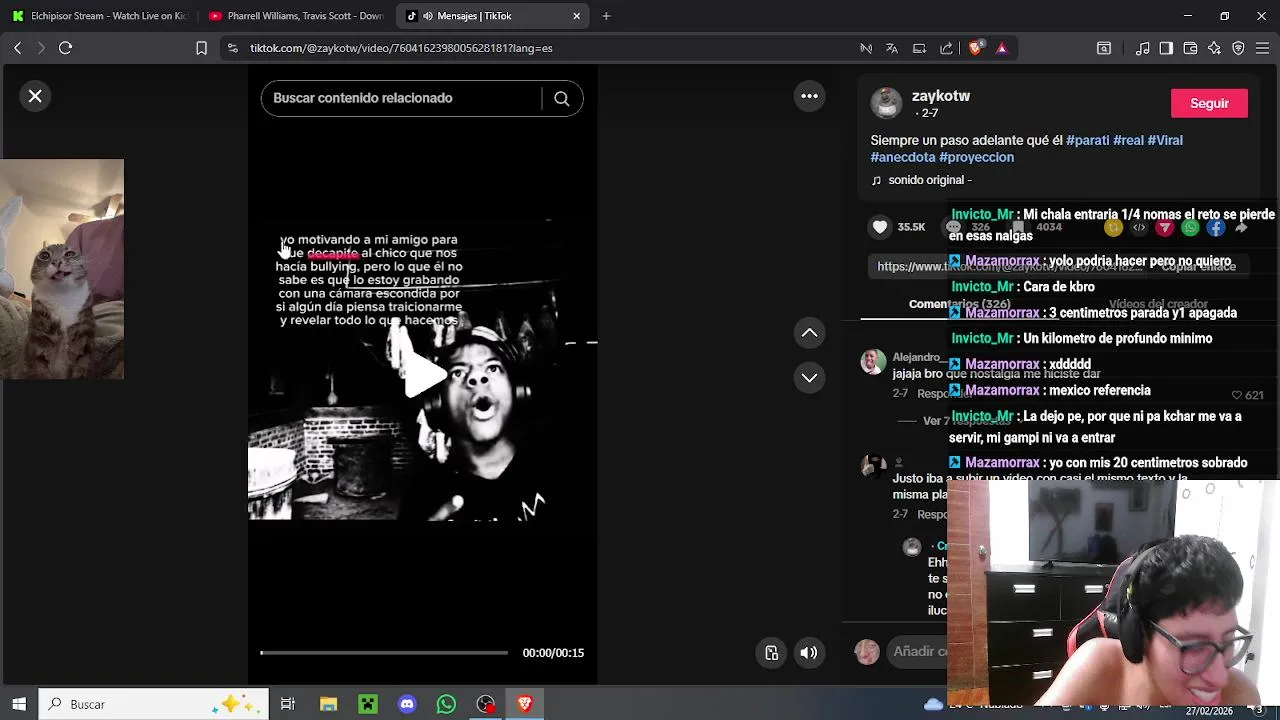Open the Brave Wallet icon
Image resolution: width=1280 pixels, height=720 pixels.
[x=1190, y=48]
